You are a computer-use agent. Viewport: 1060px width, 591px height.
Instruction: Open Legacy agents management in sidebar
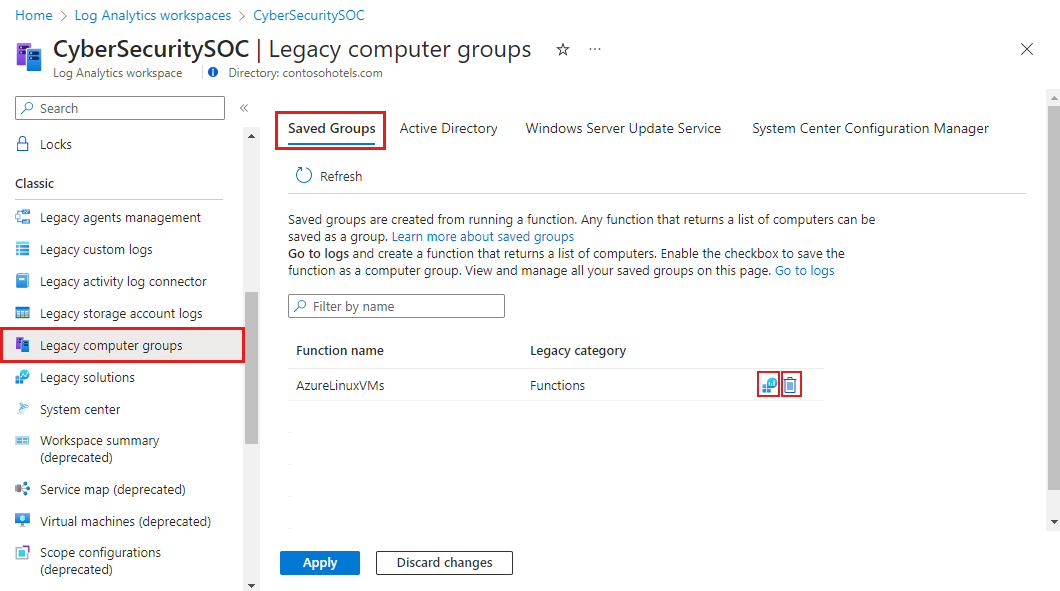pyautogui.click(x=120, y=217)
